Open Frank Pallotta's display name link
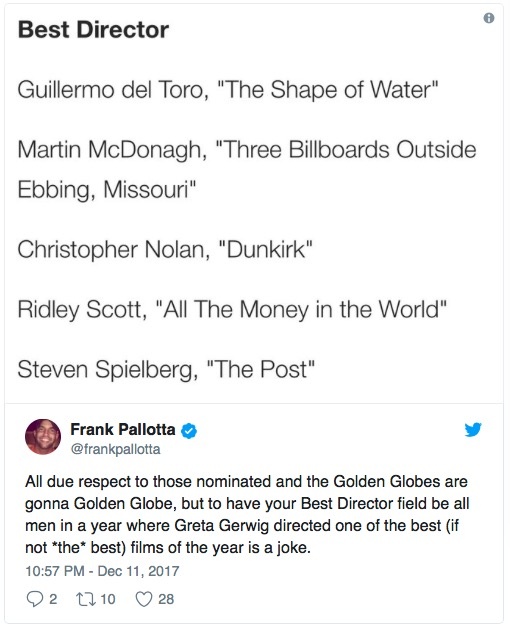Viewport: 510px width, 627px height. point(123,429)
